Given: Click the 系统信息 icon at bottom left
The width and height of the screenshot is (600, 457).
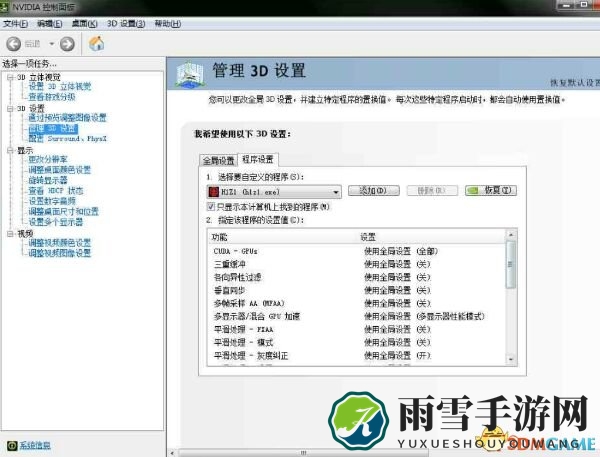Looking at the screenshot, I should pos(12,446).
